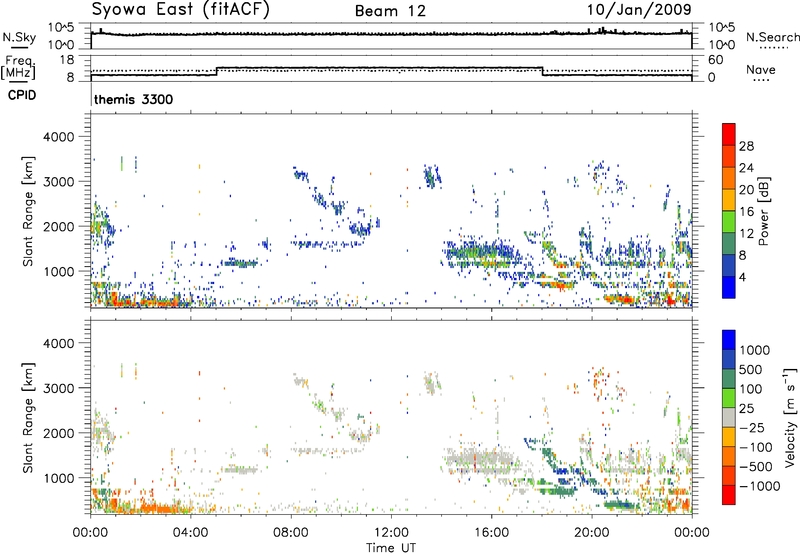Click the '4000' range tick on power panel
The width and height of the screenshot is (800, 554).
pos(58,137)
